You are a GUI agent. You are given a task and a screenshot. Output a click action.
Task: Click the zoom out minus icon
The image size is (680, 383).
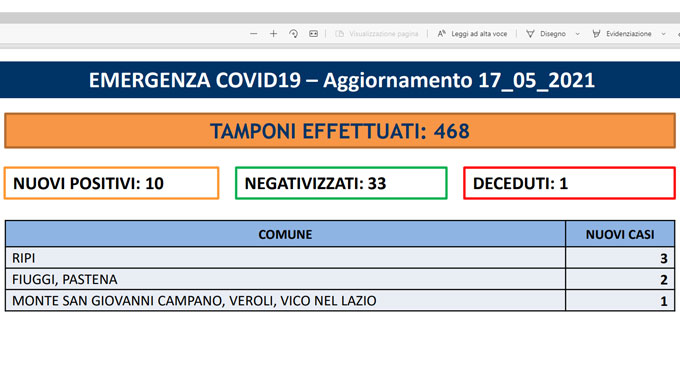click(254, 34)
